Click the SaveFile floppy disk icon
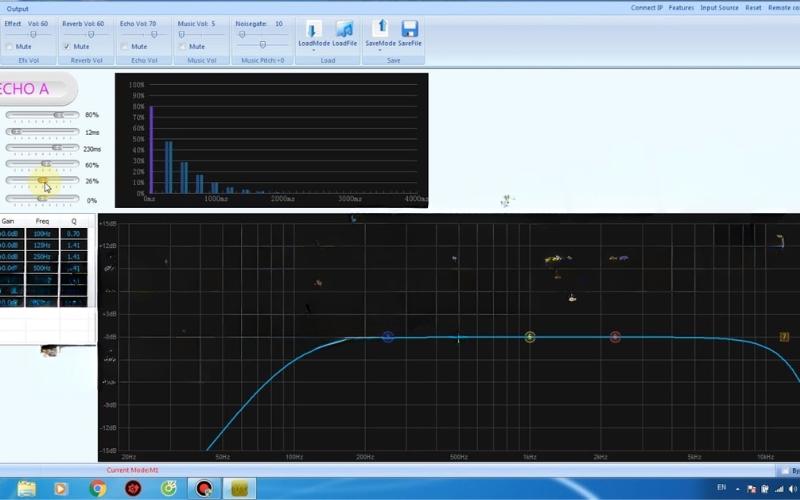This screenshot has width=800, height=500. (x=410, y=29)
